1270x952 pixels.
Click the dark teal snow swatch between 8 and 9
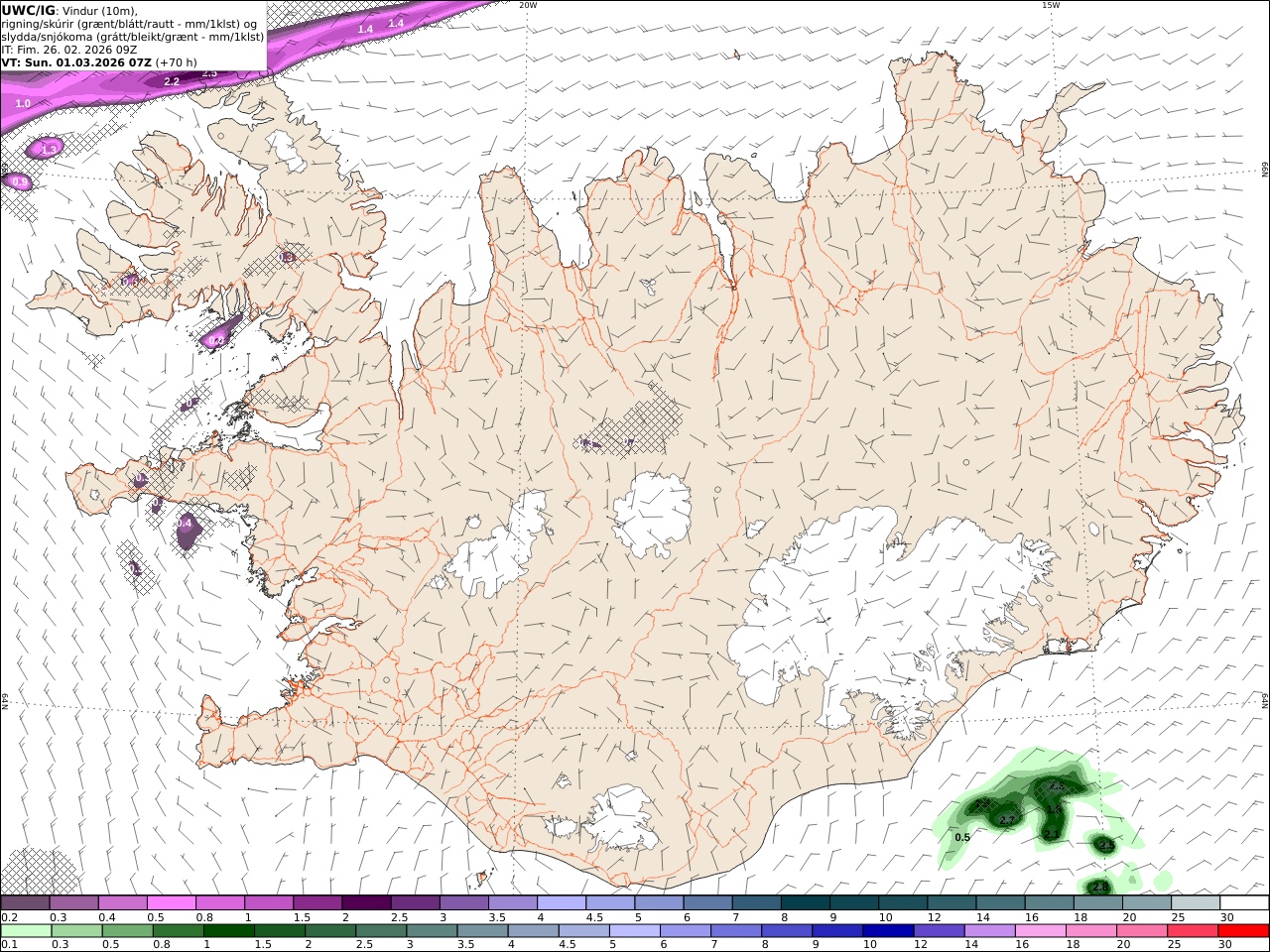click(804, 902)
